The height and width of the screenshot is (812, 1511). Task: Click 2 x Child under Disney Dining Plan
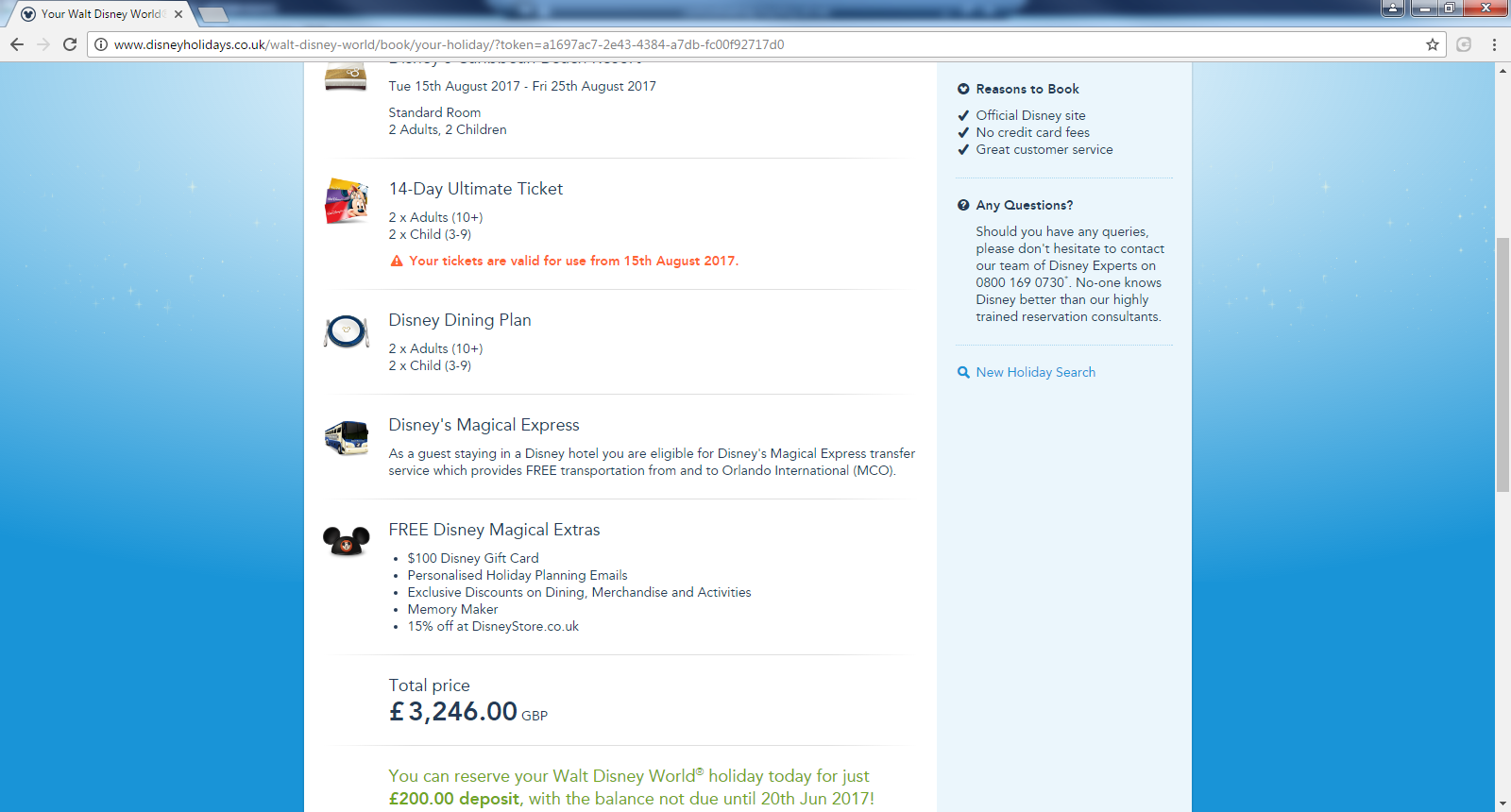pos(430,365)
